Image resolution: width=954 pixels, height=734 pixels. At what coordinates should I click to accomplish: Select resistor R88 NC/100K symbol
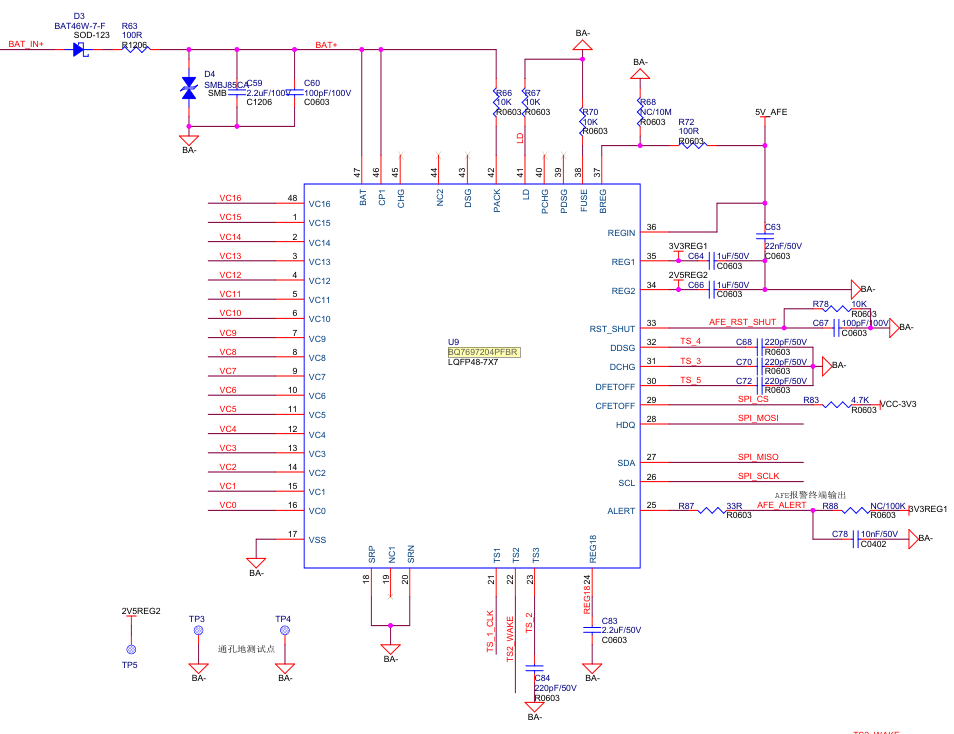pyautogui.click(x=856, y=510)
